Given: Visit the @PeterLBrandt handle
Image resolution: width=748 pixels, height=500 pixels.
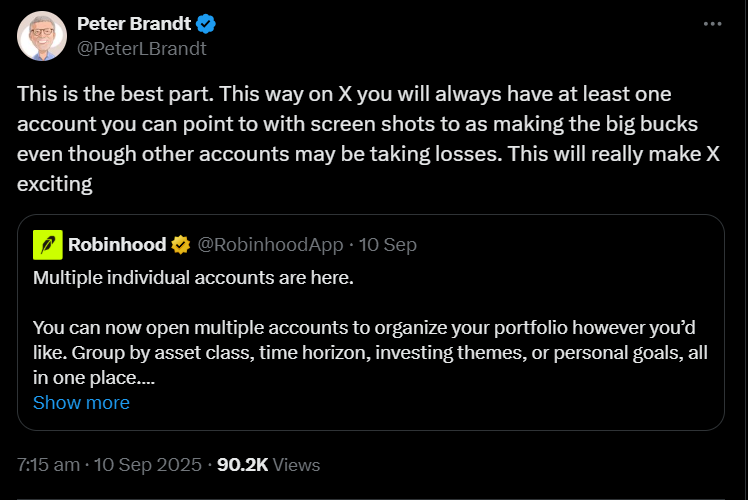Looking at the screenshot, I should [x=142, y=47].
